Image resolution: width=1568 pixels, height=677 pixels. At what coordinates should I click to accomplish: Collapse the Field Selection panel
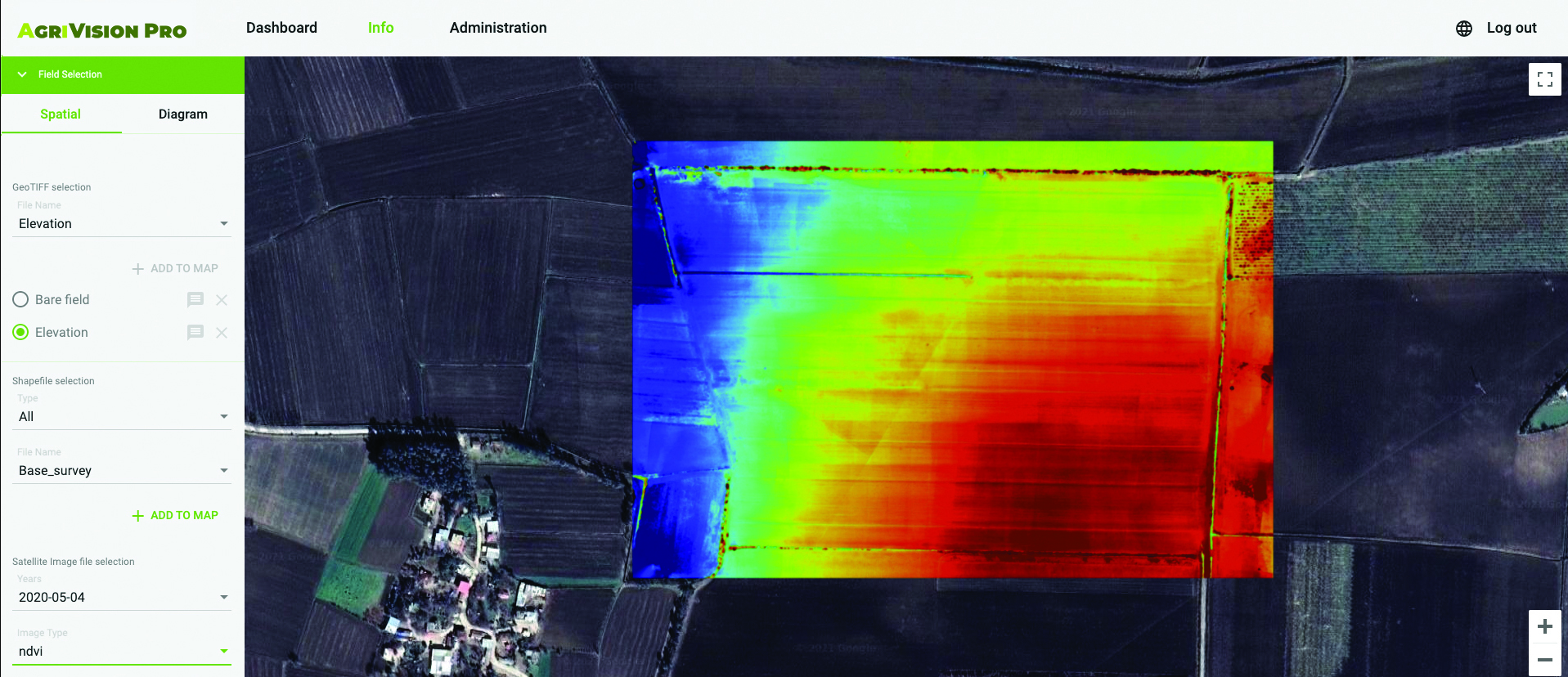23,74
